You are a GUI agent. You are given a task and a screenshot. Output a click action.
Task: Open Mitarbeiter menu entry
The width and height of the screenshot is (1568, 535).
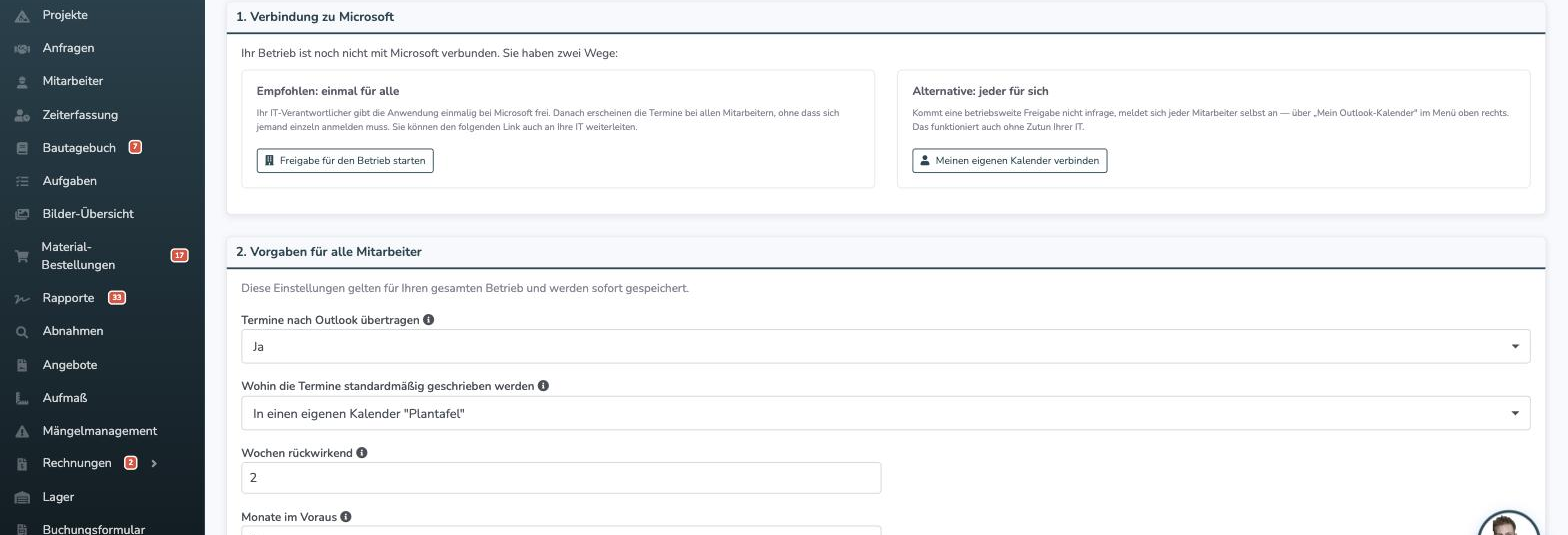(x=73, y=81)
